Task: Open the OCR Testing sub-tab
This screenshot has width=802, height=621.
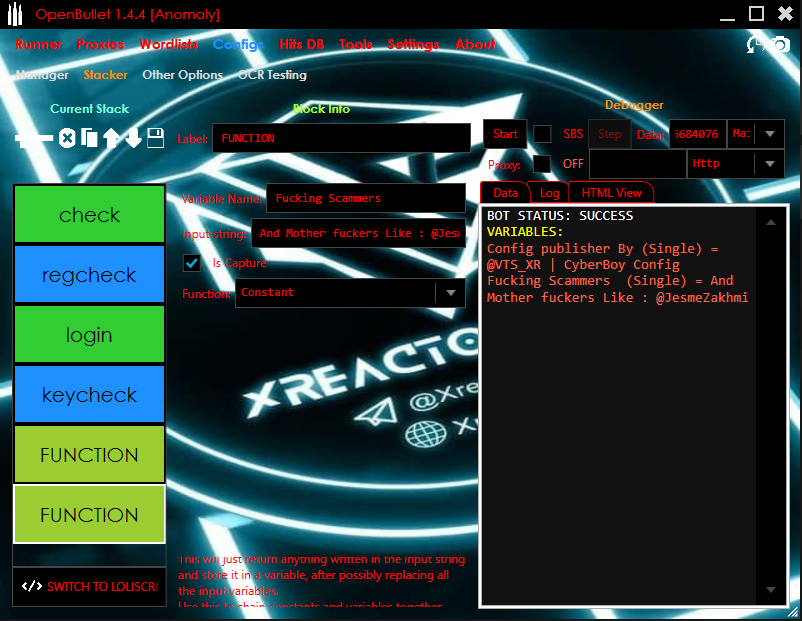Action: (x=272, y=75)
